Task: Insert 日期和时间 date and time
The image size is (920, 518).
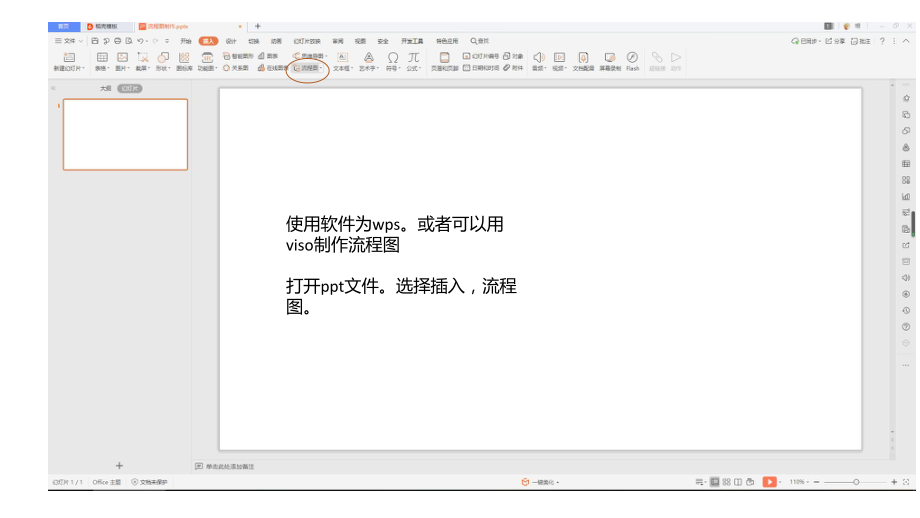Action: pyautogui.click(x=481, y=68)
